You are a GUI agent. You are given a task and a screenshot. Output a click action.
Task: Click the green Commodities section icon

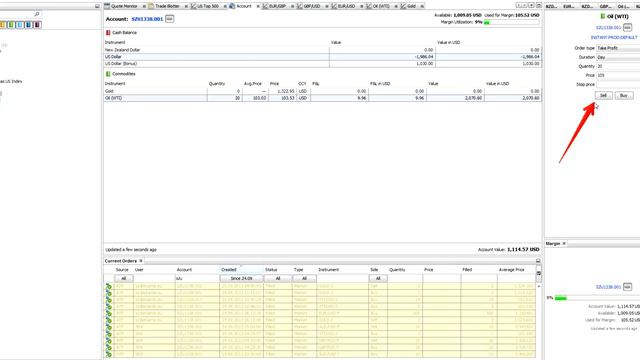(108, 74)
